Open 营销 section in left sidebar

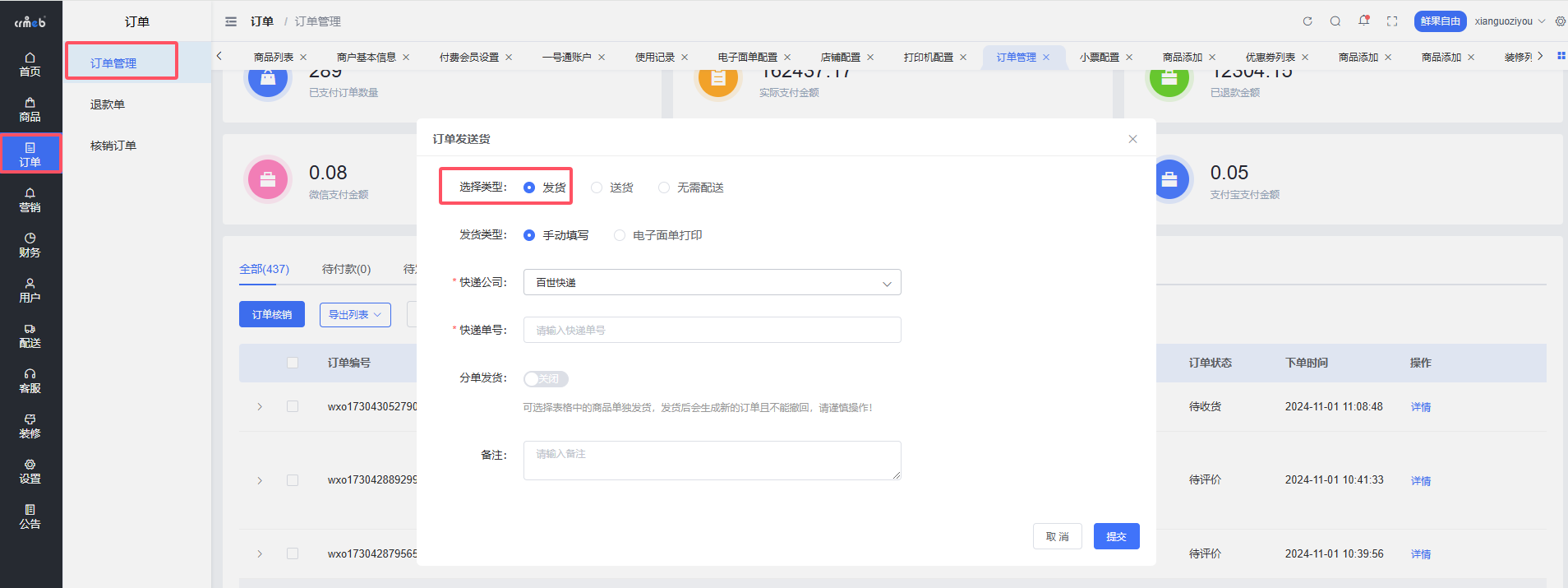[30, 200]
